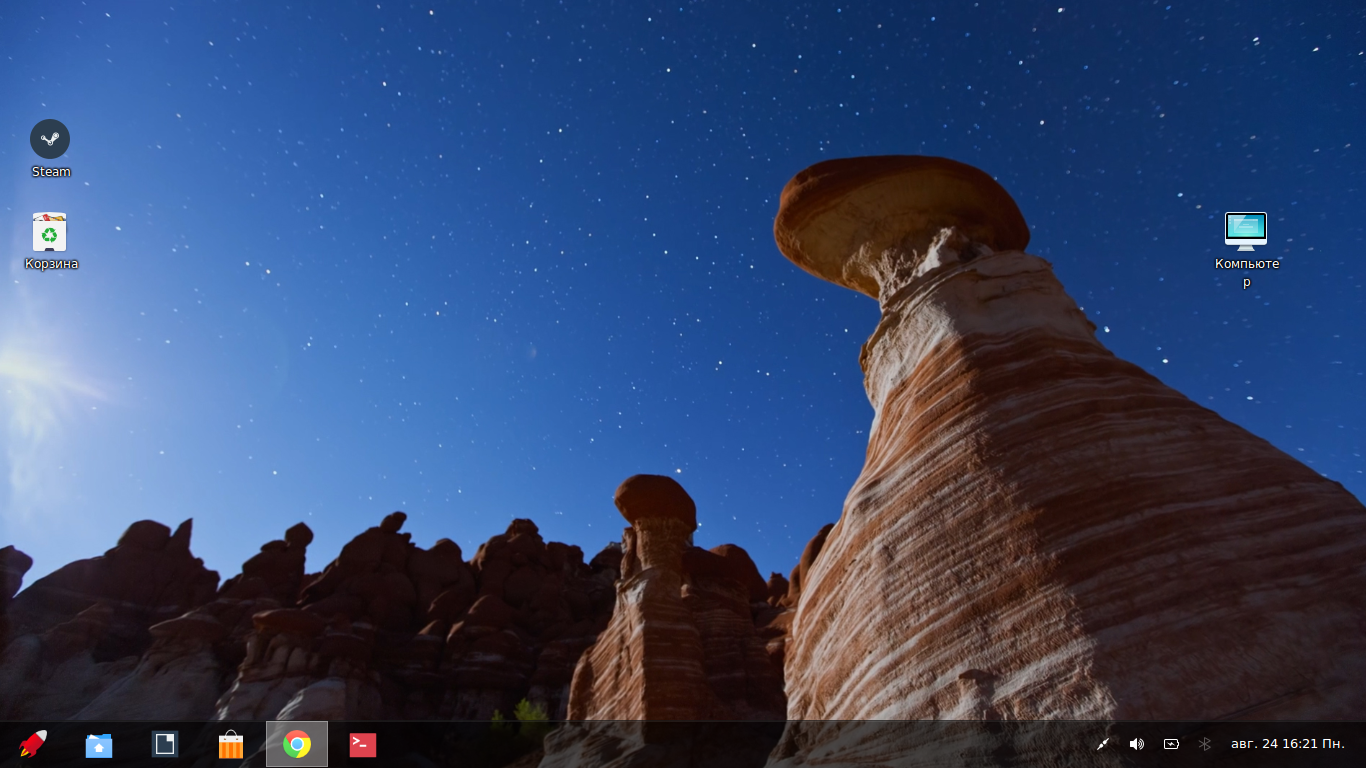
Task: Open the file manager from the taskbar
Action: click(99, 744)
